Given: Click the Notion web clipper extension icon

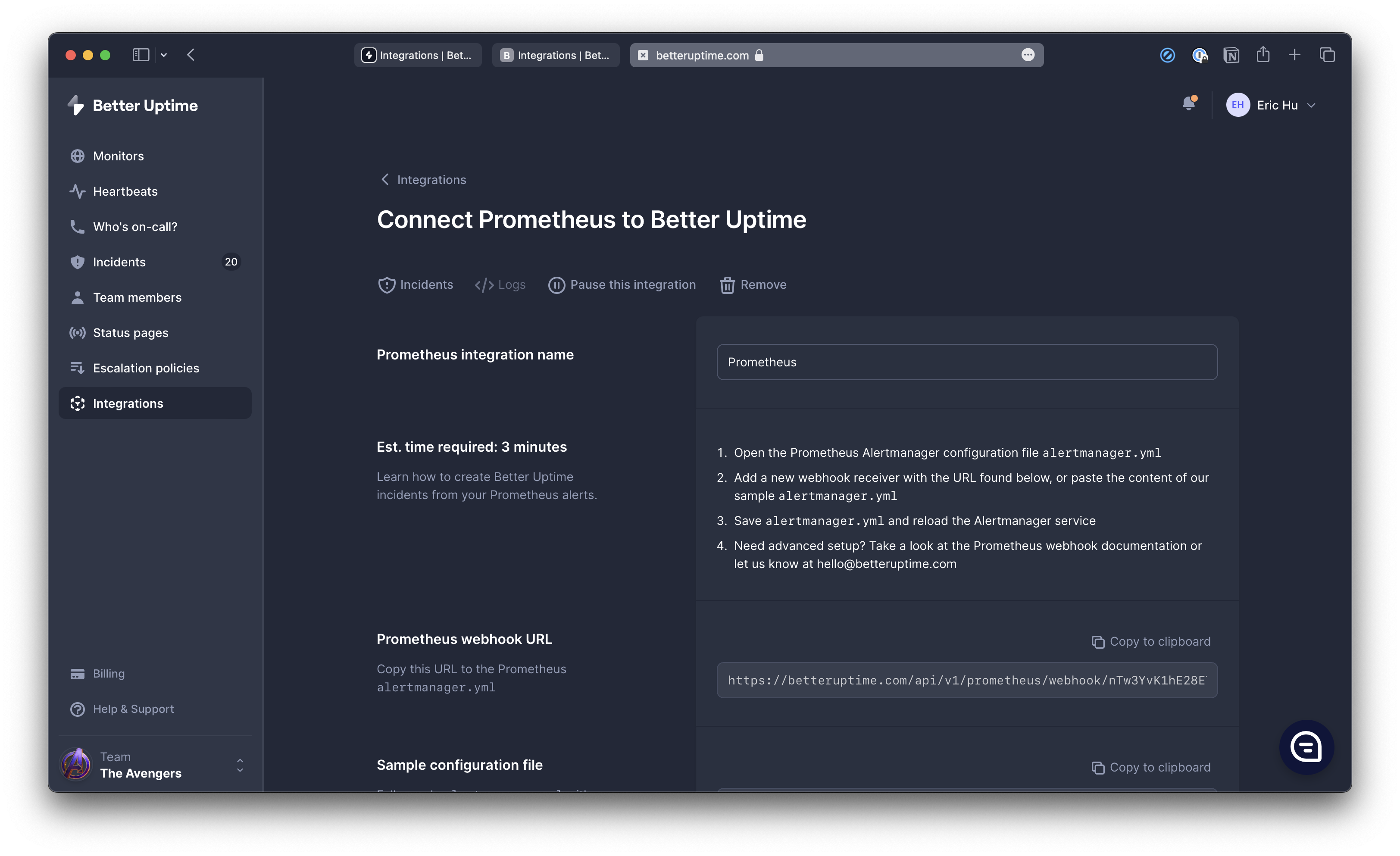Looking at the screenshot, I should coord(1231,55).
